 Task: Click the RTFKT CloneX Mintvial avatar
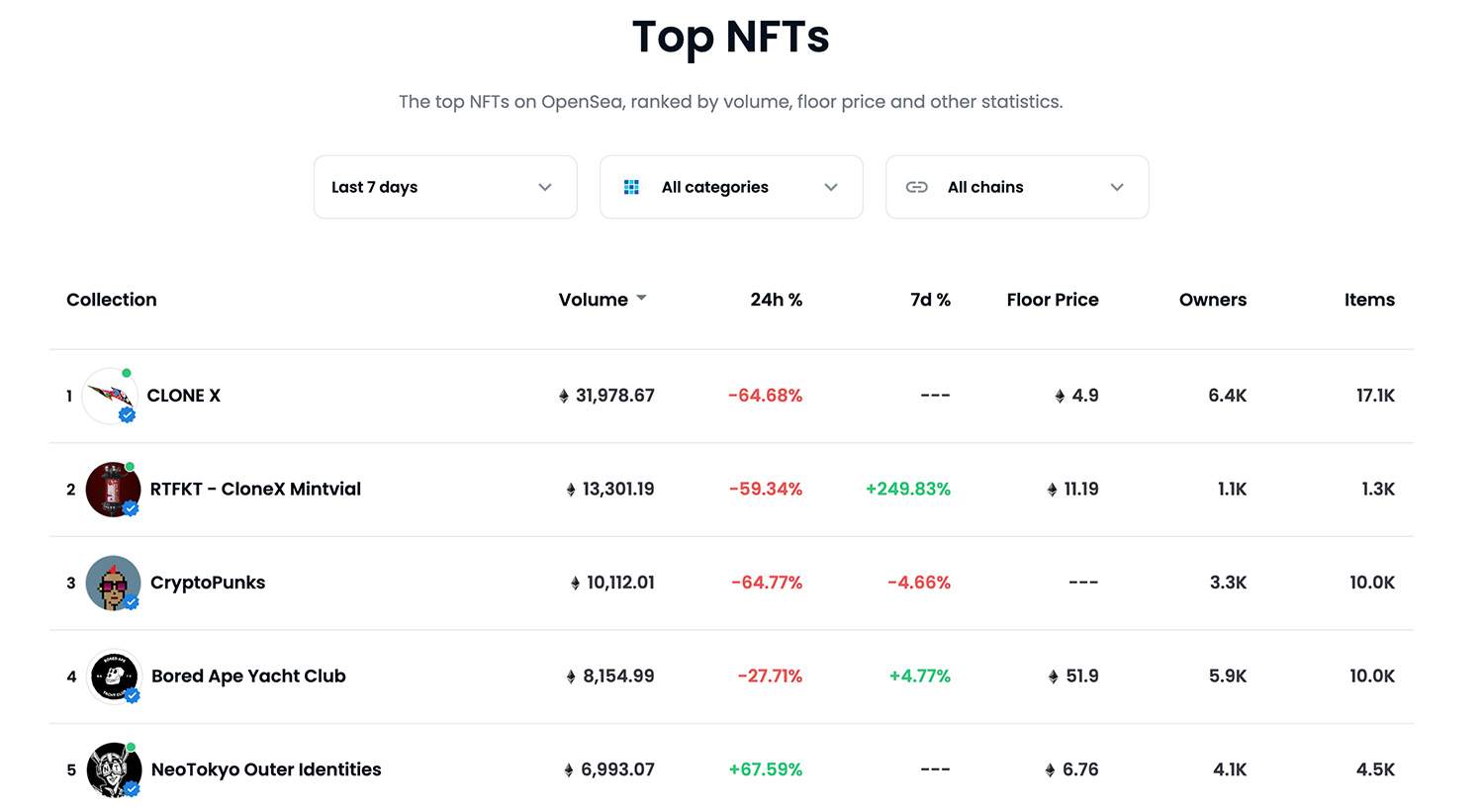112,489
